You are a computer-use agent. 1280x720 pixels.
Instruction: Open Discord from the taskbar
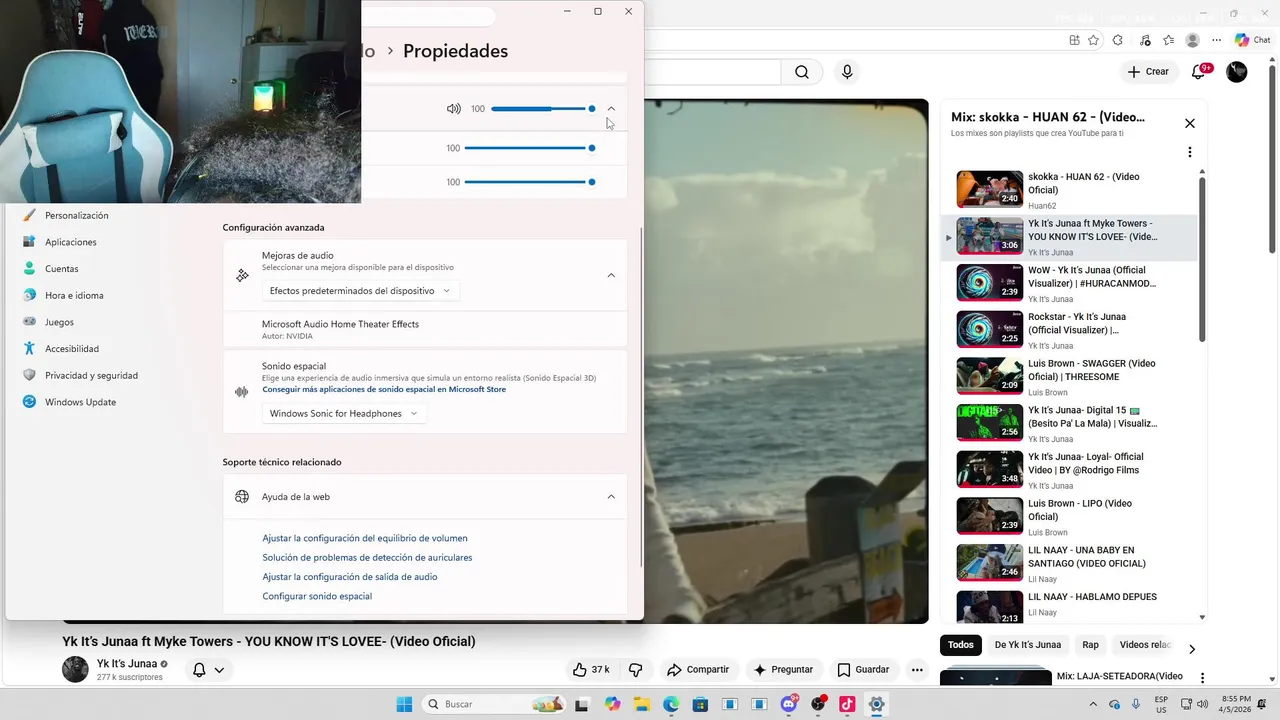point(789,704)
